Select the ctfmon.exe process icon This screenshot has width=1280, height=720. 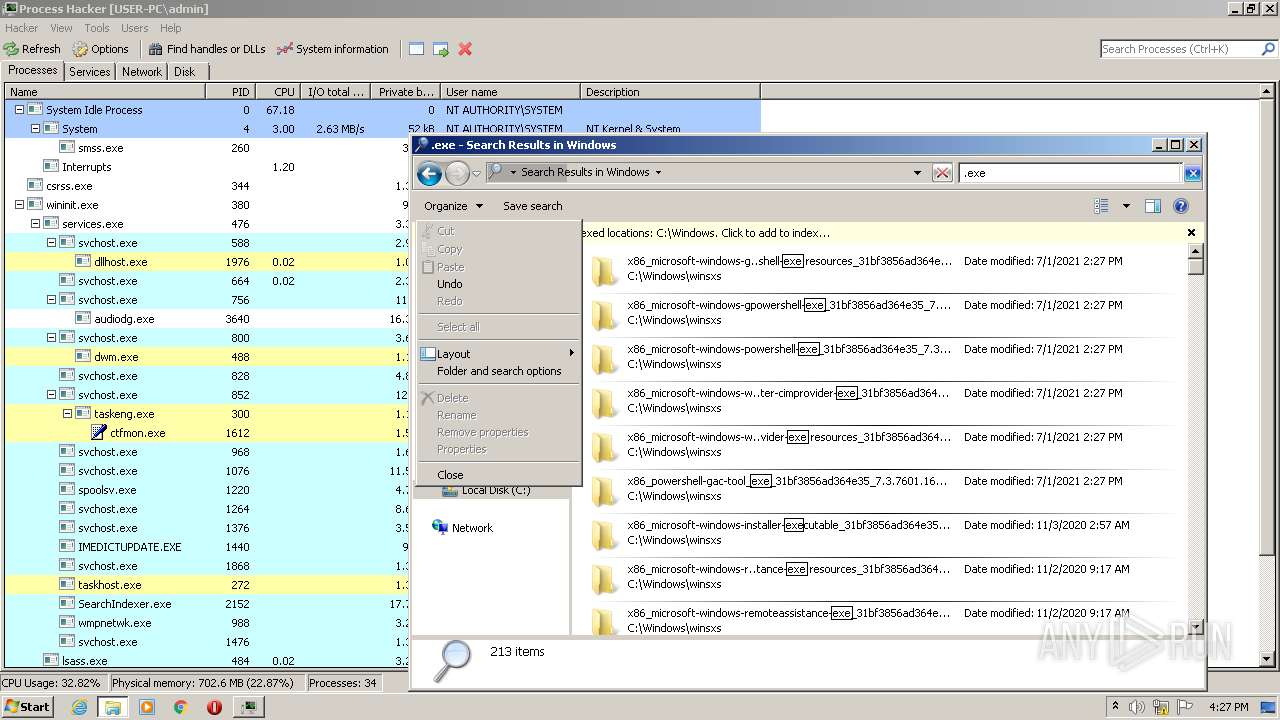[x=98, y=433]
